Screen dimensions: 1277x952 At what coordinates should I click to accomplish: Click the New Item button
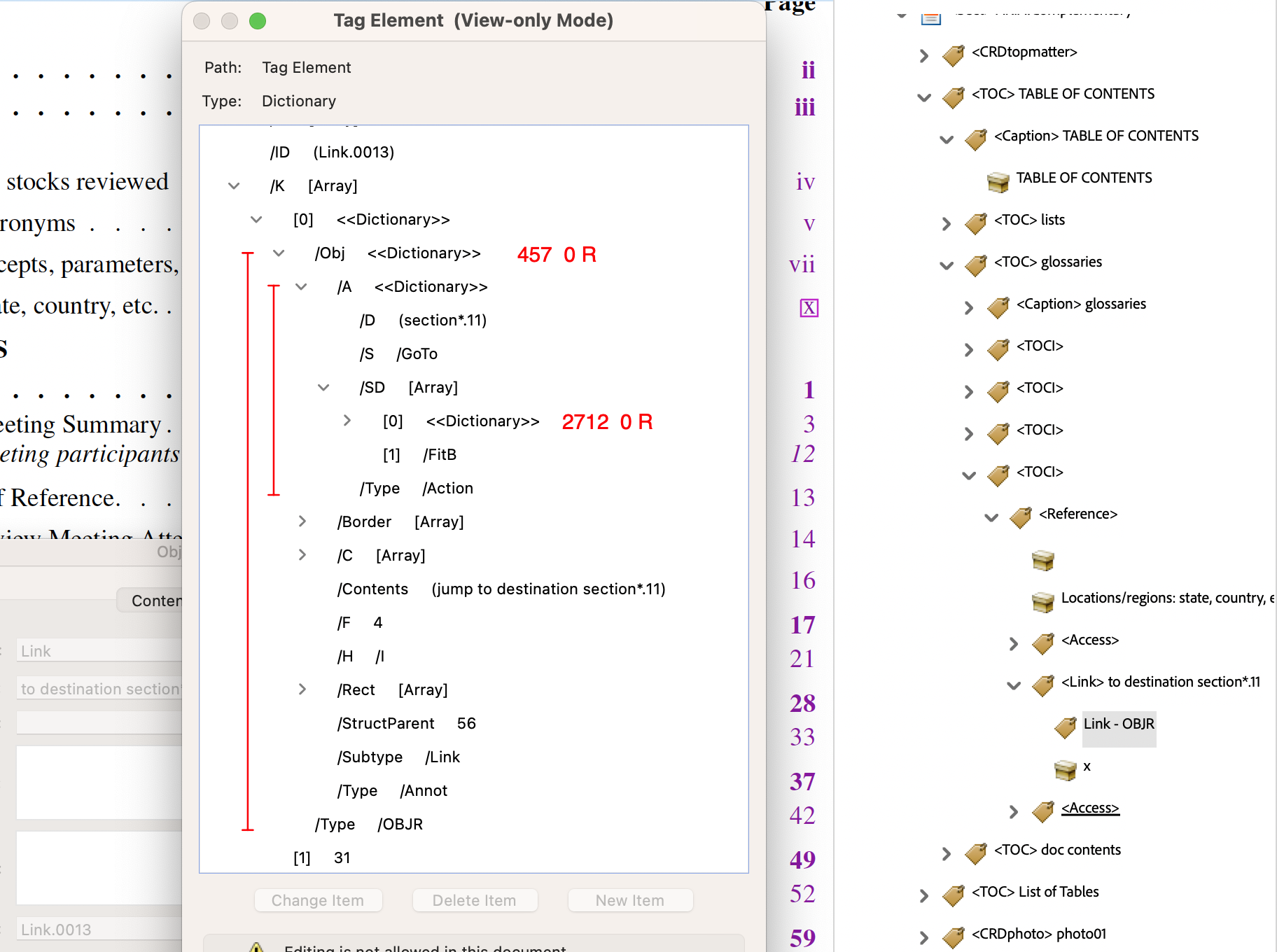tap(630, 900)
